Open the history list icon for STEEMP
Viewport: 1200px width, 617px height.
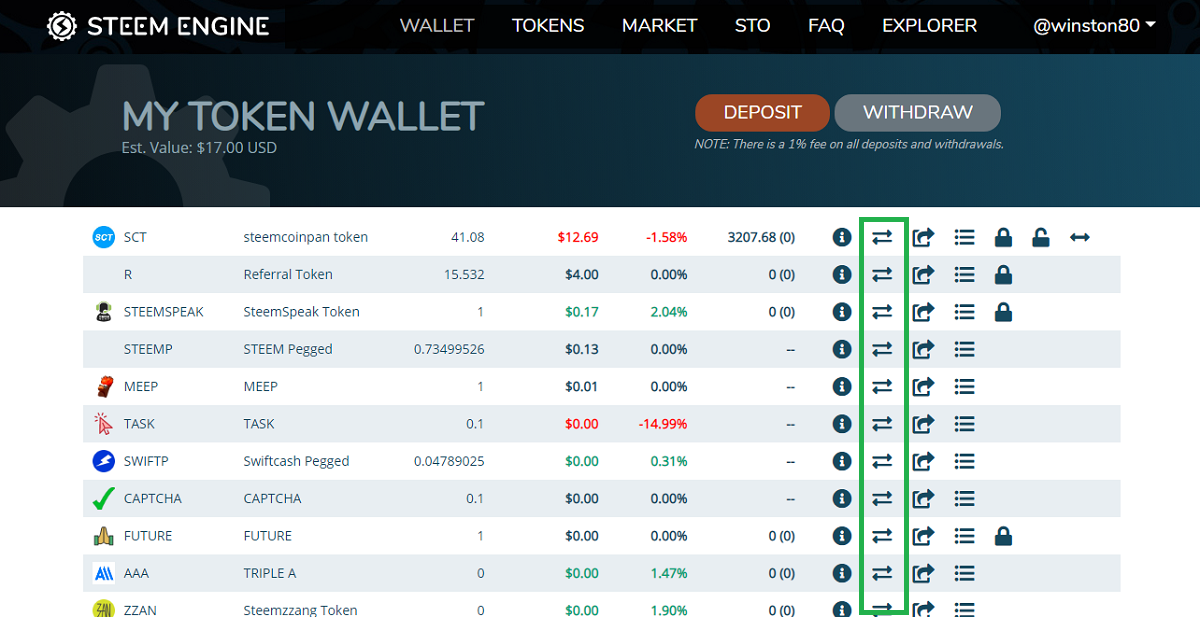click(964, 349)
